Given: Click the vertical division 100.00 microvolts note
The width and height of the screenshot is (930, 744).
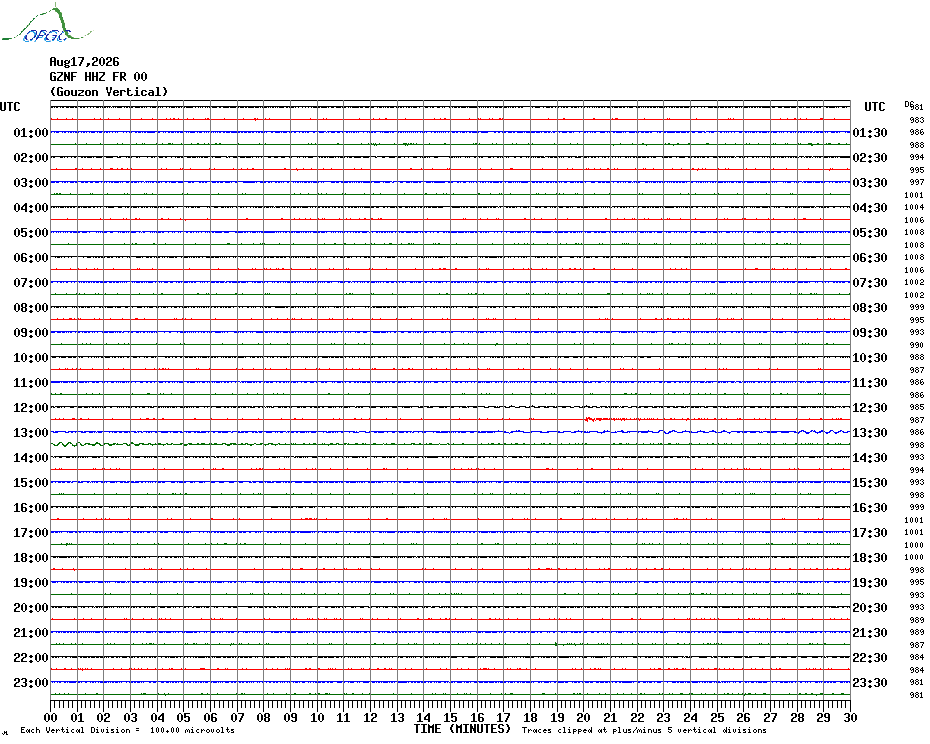Looking at the screenshot, I should click(128, 730).
